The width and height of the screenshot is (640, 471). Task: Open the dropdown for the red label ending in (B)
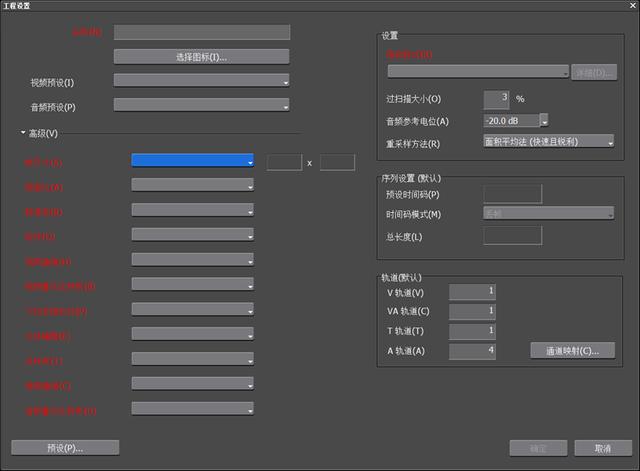coord(192,284)
